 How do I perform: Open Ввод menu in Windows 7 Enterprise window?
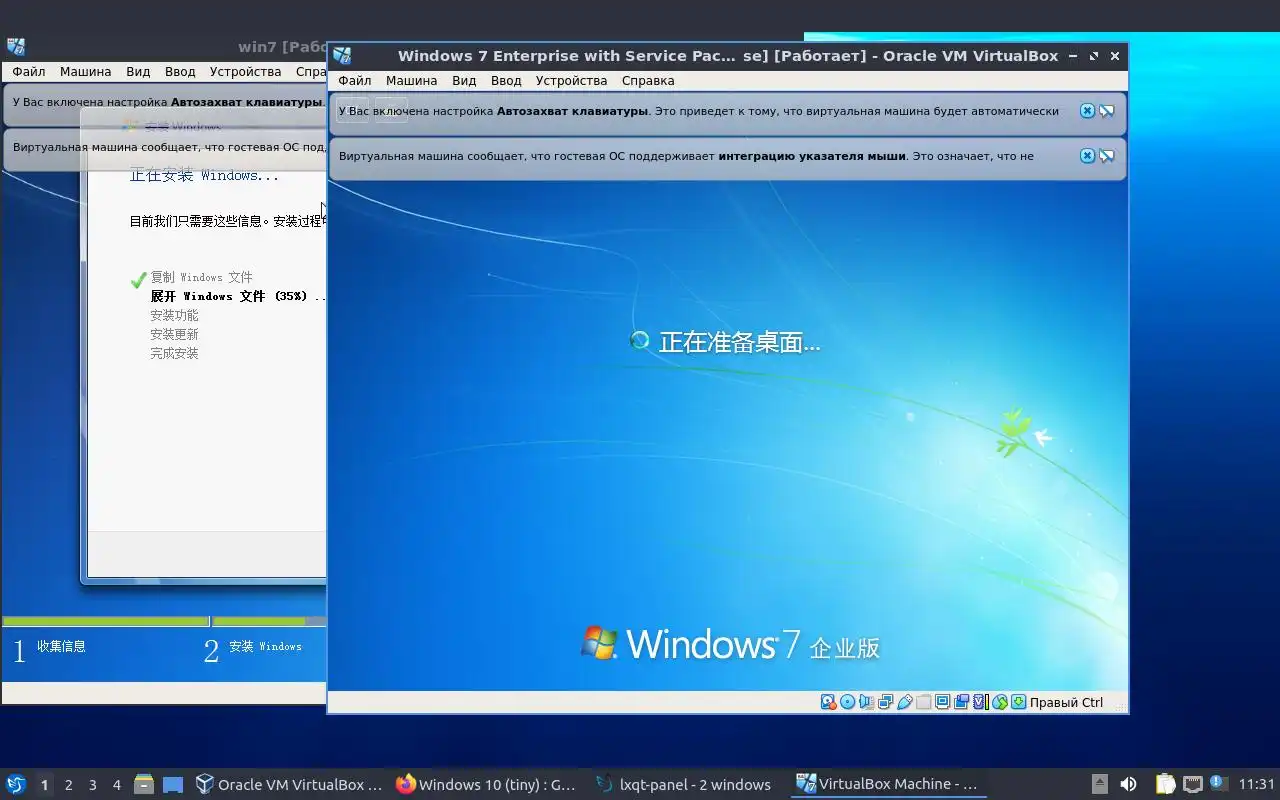(x=506, y=80)
